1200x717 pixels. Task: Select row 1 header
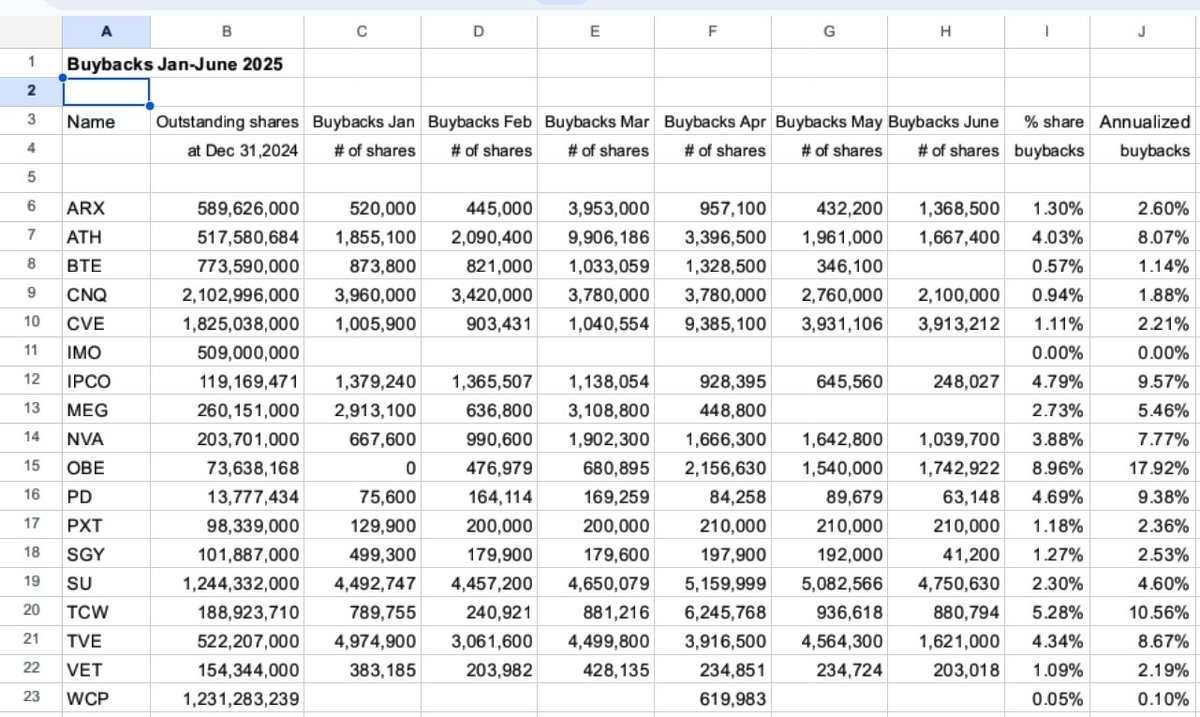31,63
